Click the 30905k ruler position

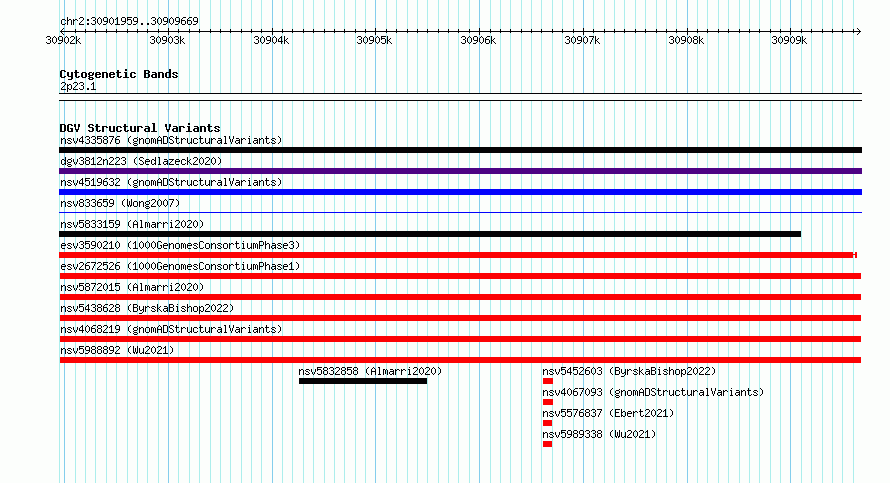[374, 40]
